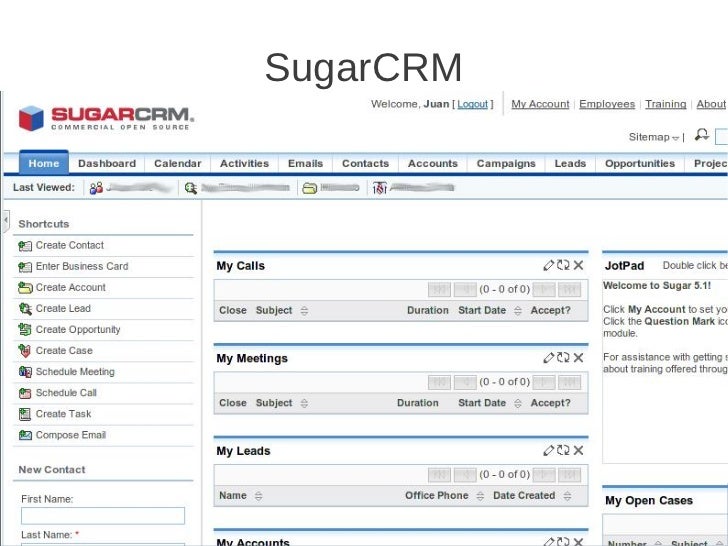
Task: Click the Create Lead icon
Action: pyautogui.click(x=25, y=309)
